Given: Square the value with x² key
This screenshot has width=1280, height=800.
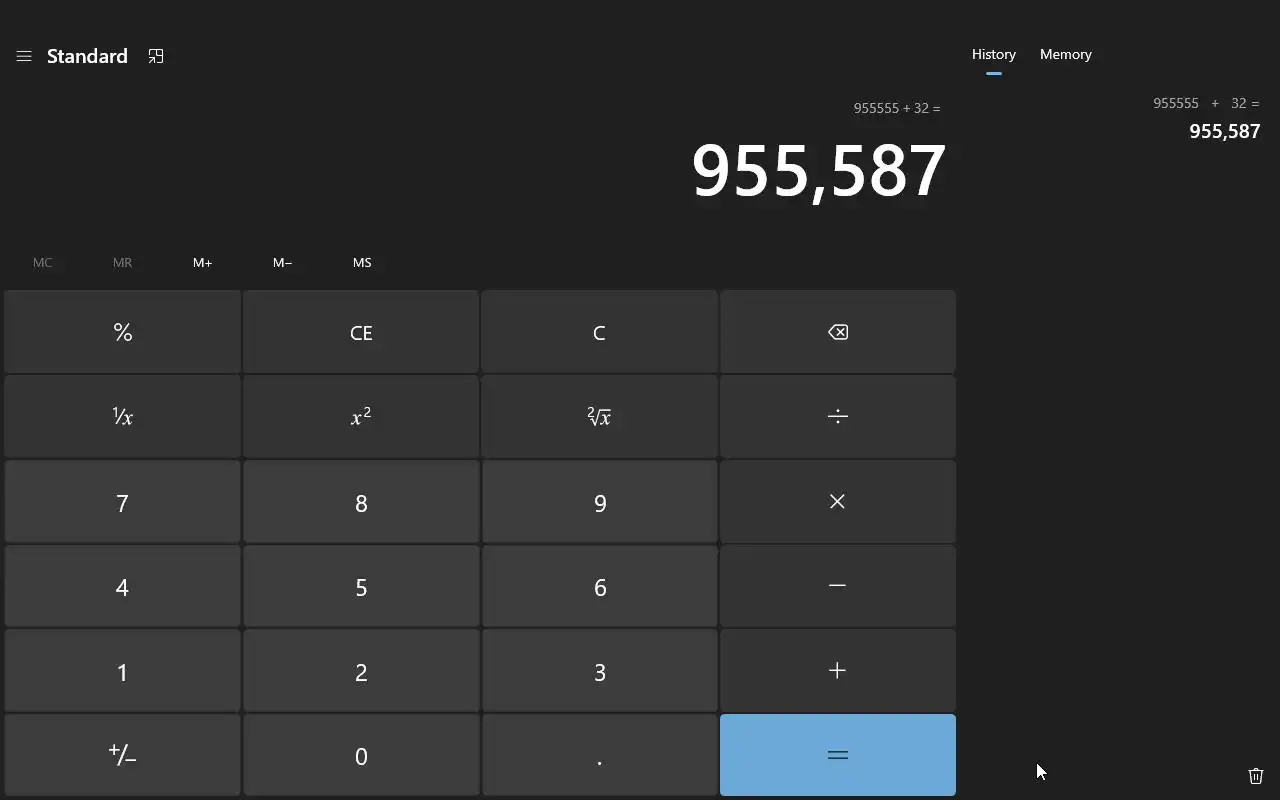Looking at the screenshot, I should coord(361,417).
